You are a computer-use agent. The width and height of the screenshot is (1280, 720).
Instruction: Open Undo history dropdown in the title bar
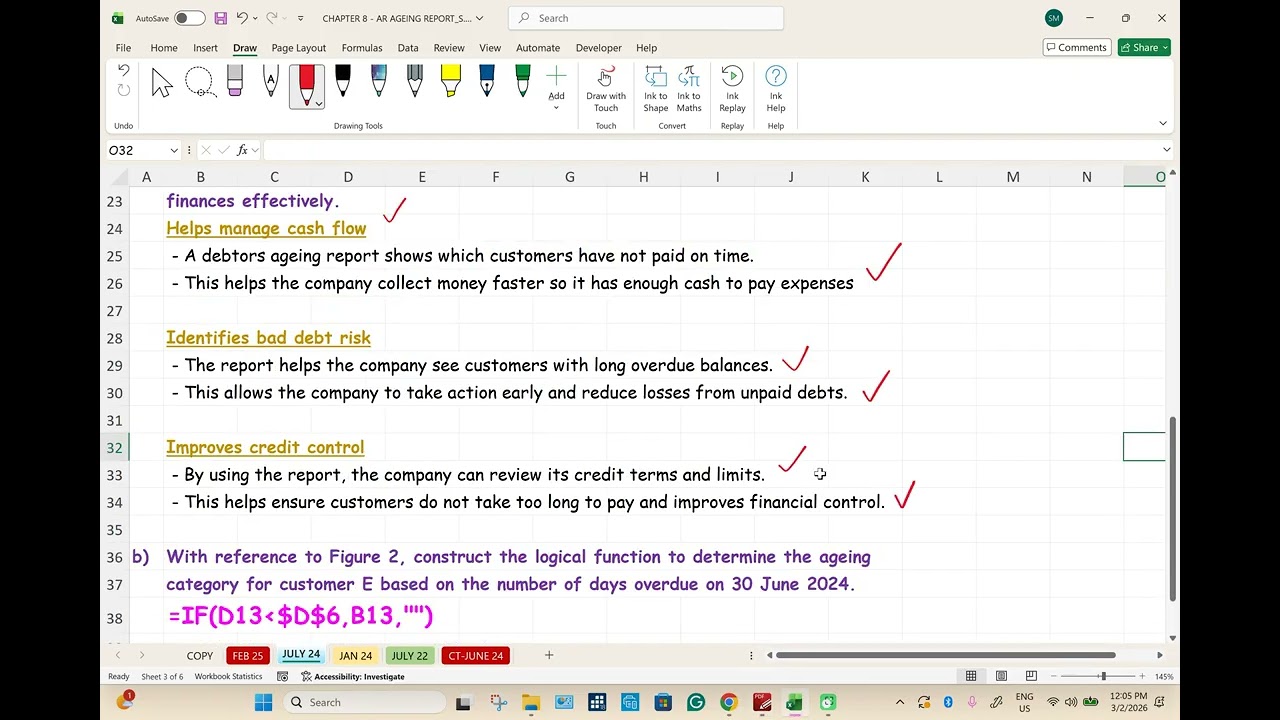(256, 18)
